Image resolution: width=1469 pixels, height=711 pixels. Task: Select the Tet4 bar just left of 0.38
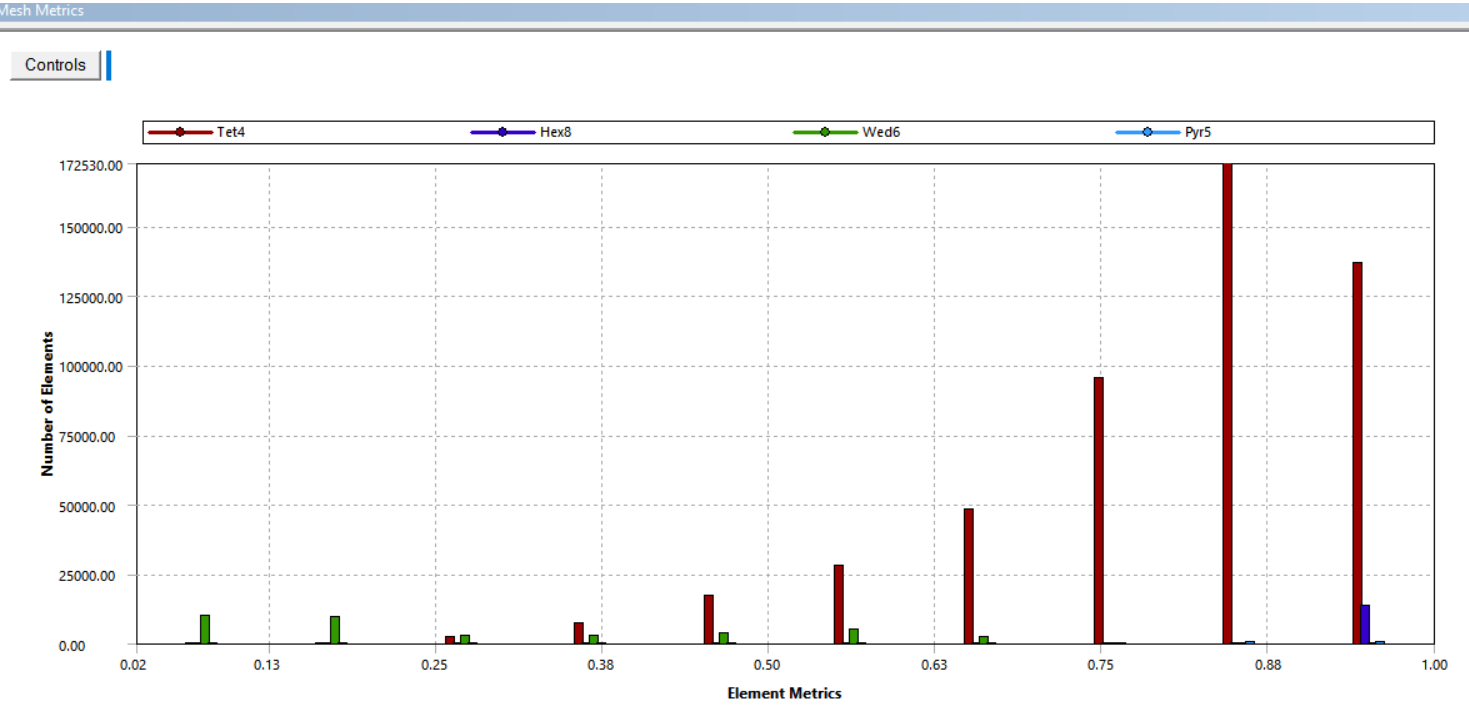[x=578, y=633]
